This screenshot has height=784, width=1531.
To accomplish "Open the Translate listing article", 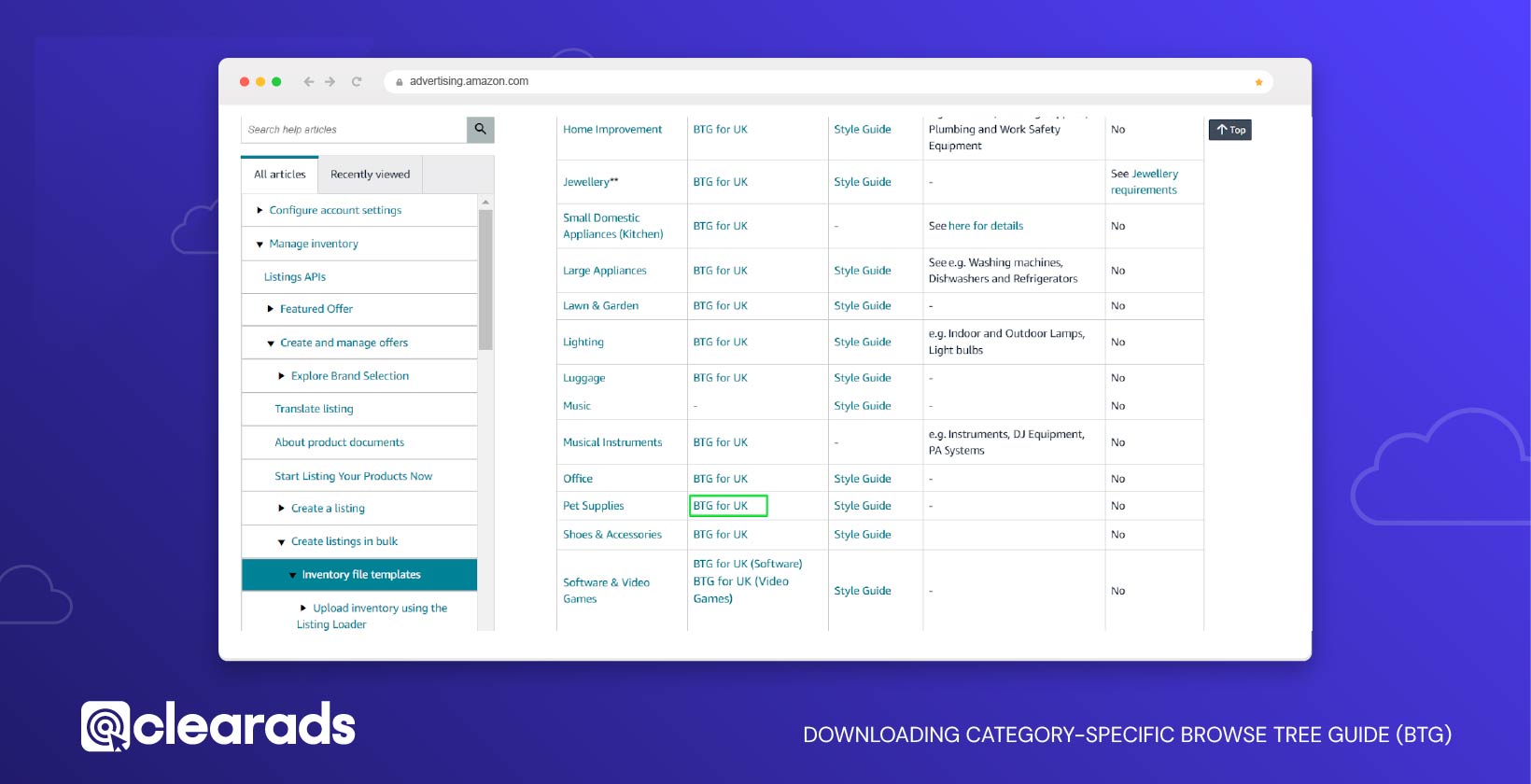I will point(314,409).
